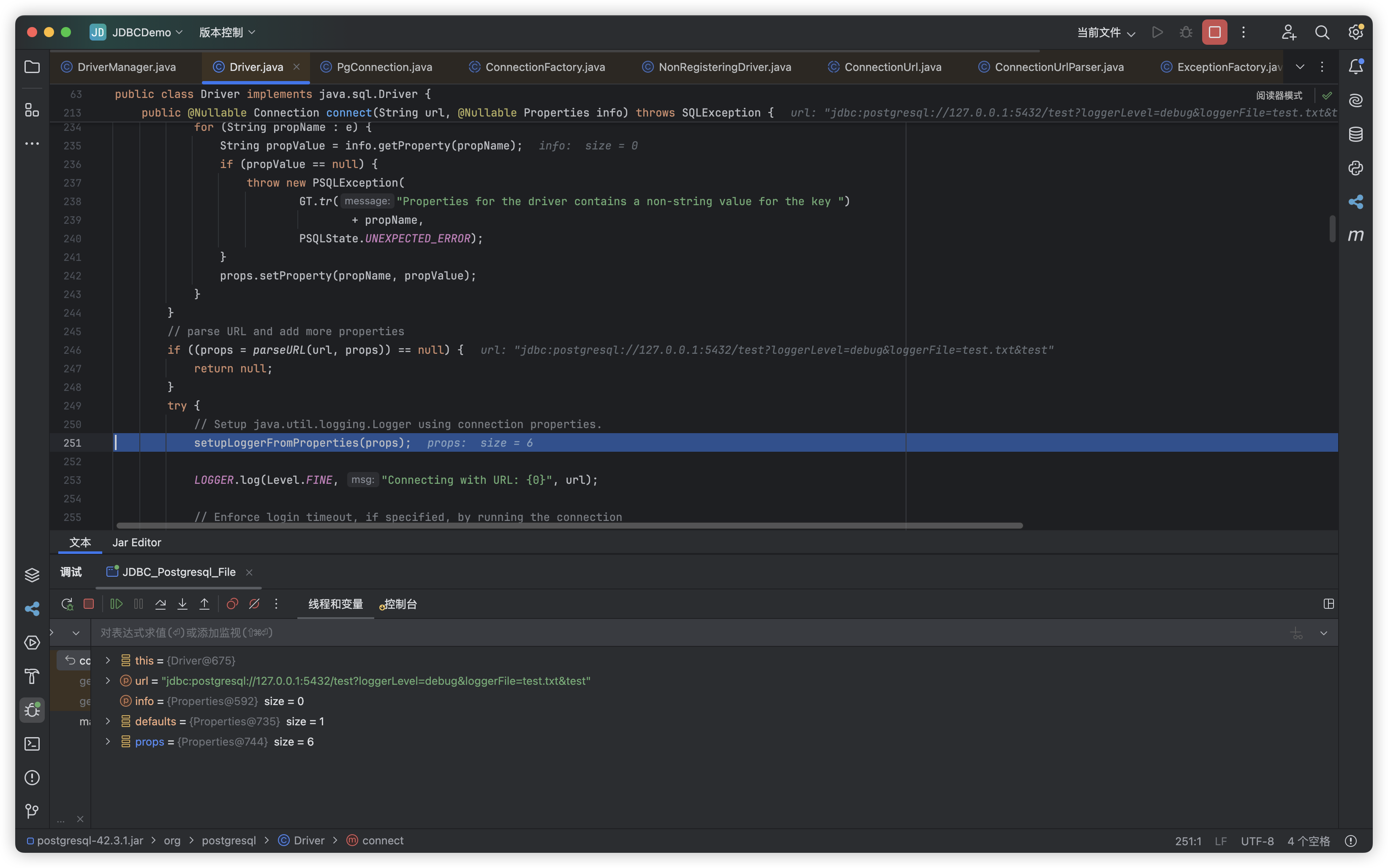Switch to ConnectionUrlParser.java tab
1388x868 pixels.
(x=1059, y=67)
